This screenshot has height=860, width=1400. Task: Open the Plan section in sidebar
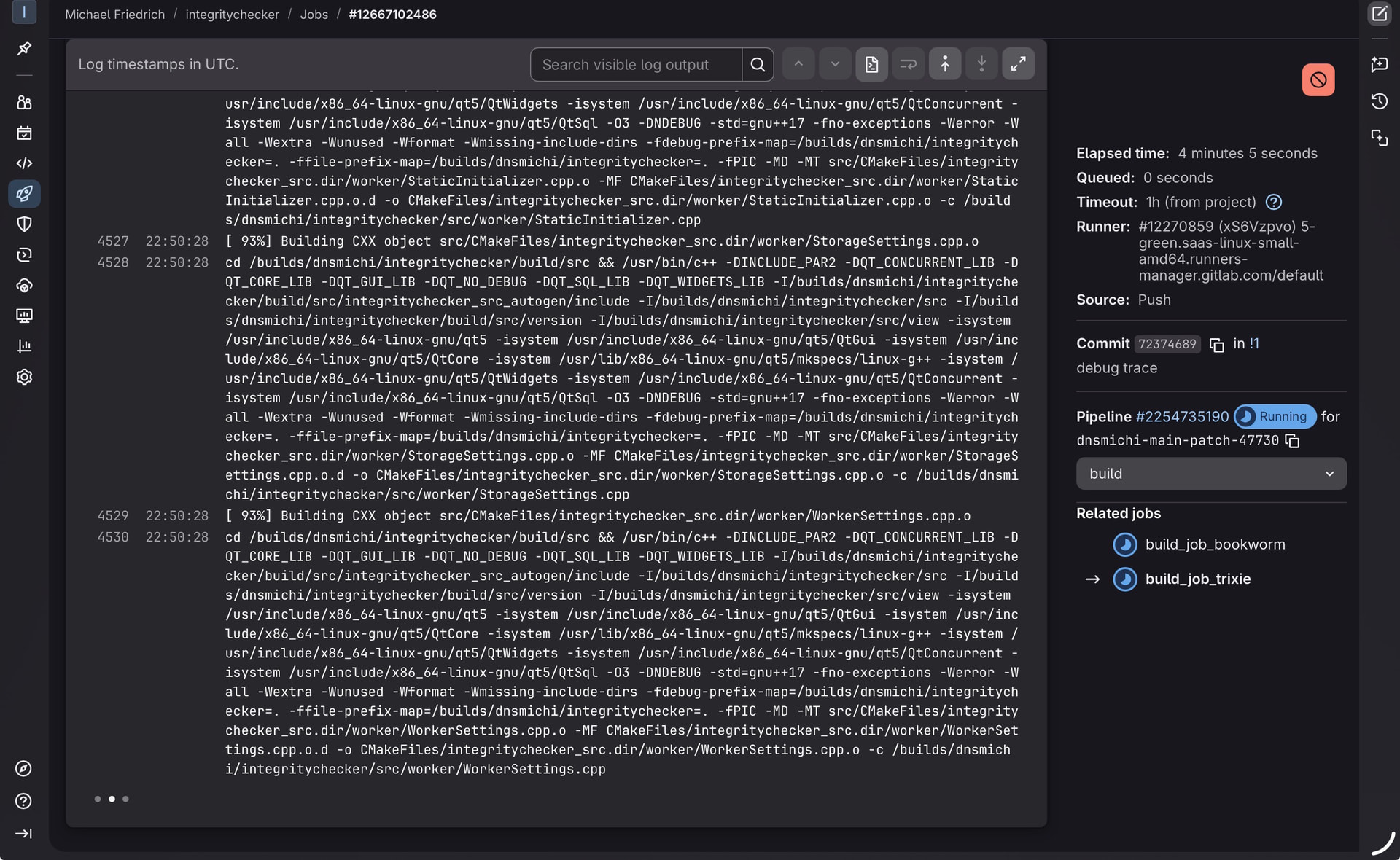point(24,133)
